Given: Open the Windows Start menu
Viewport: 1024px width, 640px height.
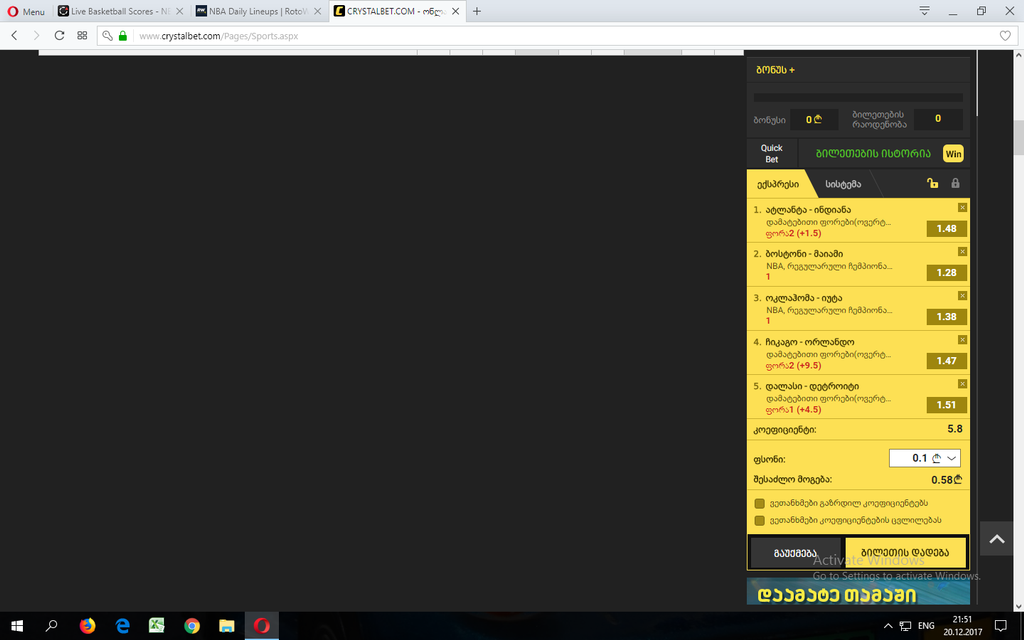Looking at the screenshot, I should 17,626.
